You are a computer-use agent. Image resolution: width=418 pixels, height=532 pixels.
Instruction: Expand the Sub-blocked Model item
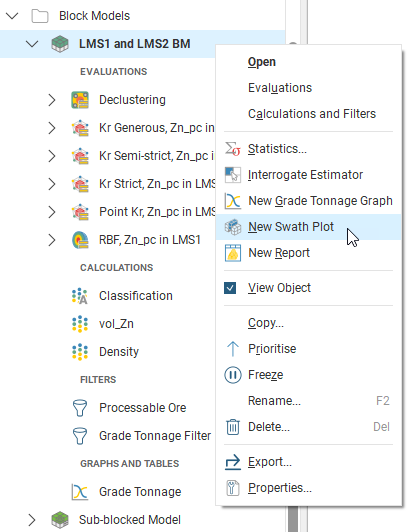(x=32, y=520)
